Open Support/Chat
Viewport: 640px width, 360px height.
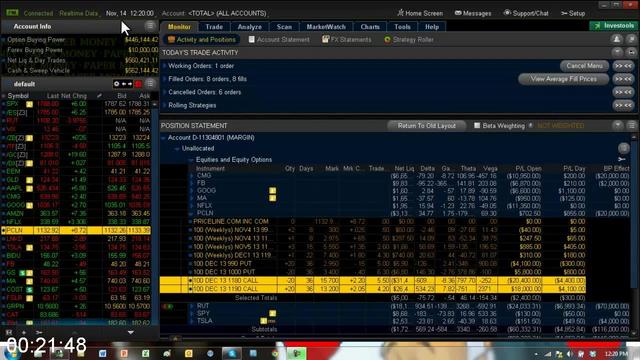(526, 13)
